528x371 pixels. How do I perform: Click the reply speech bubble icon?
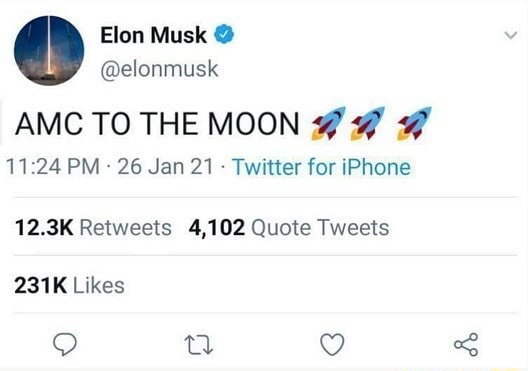click(x=65, y=344)
